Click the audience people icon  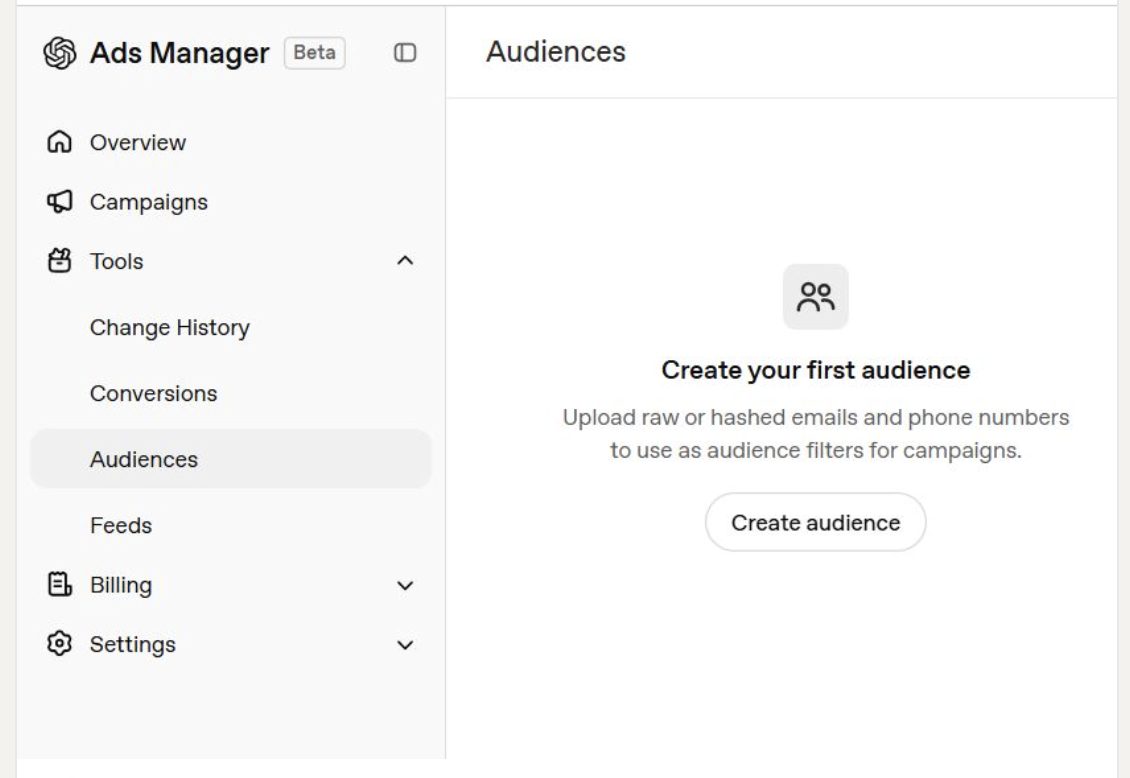[x=815, y=297]
